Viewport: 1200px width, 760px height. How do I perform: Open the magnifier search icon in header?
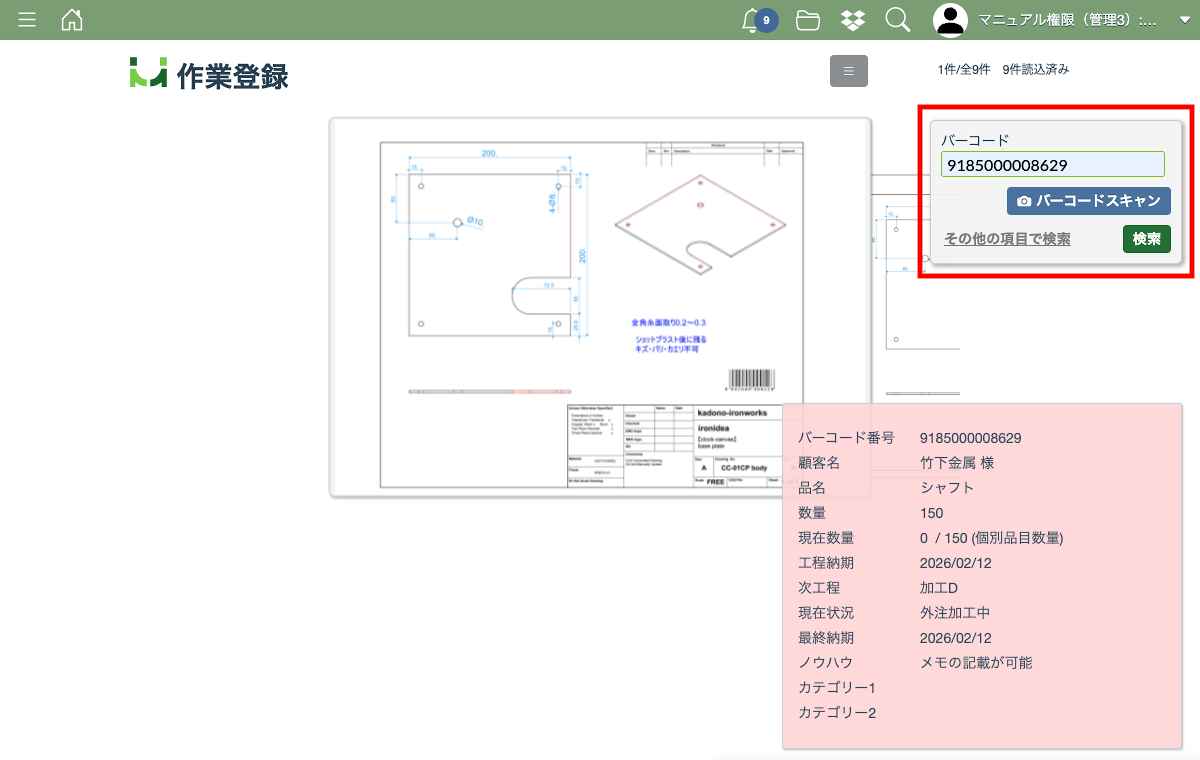(x=897, y=20)
